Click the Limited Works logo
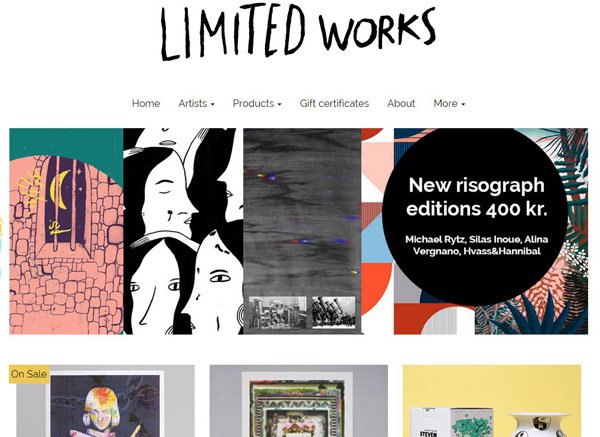 click(x=298, y=33)
